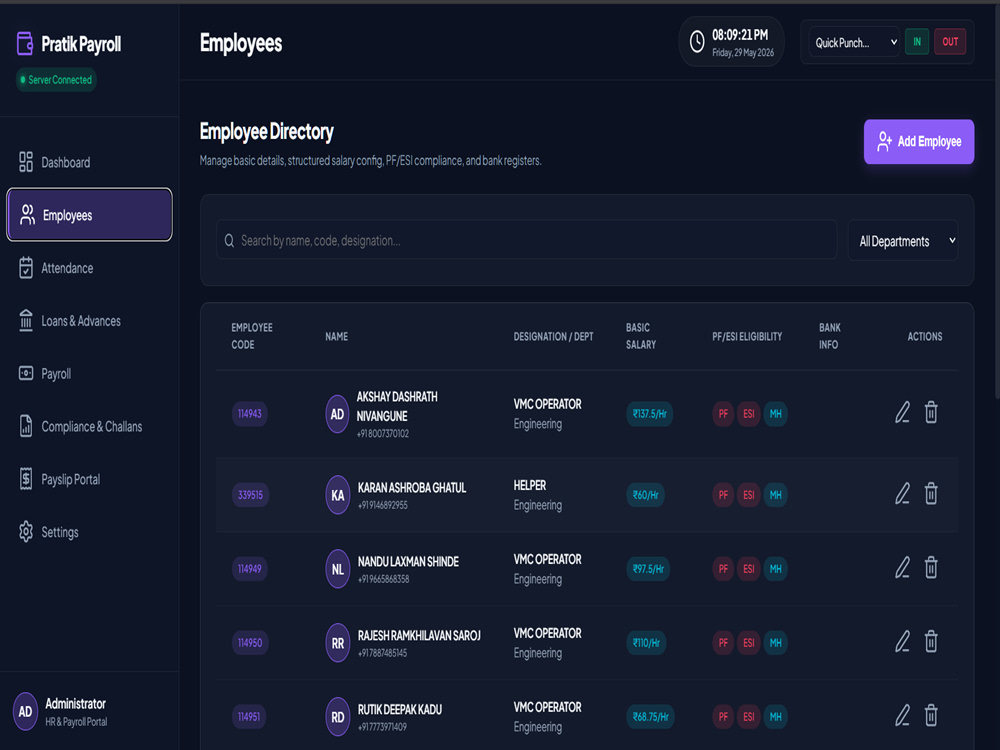The image size is (1000, 750).
Task: Punch IN with the green IN button
Action: click(916, 42)
